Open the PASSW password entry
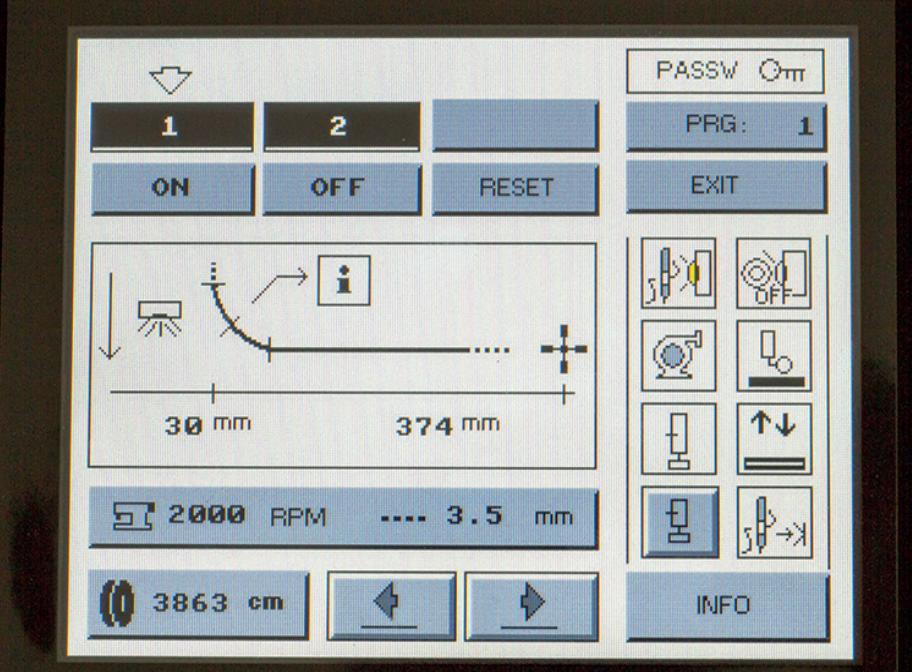Screen dimensions: 912x672 (723, 70)
